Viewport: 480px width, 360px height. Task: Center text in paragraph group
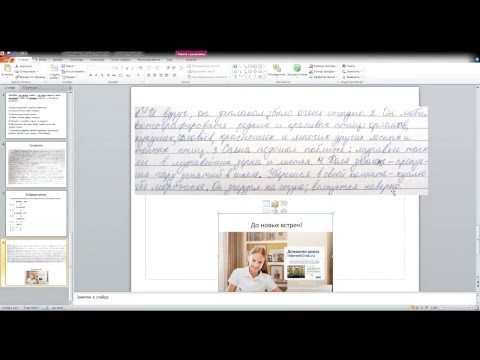[155, 76]
